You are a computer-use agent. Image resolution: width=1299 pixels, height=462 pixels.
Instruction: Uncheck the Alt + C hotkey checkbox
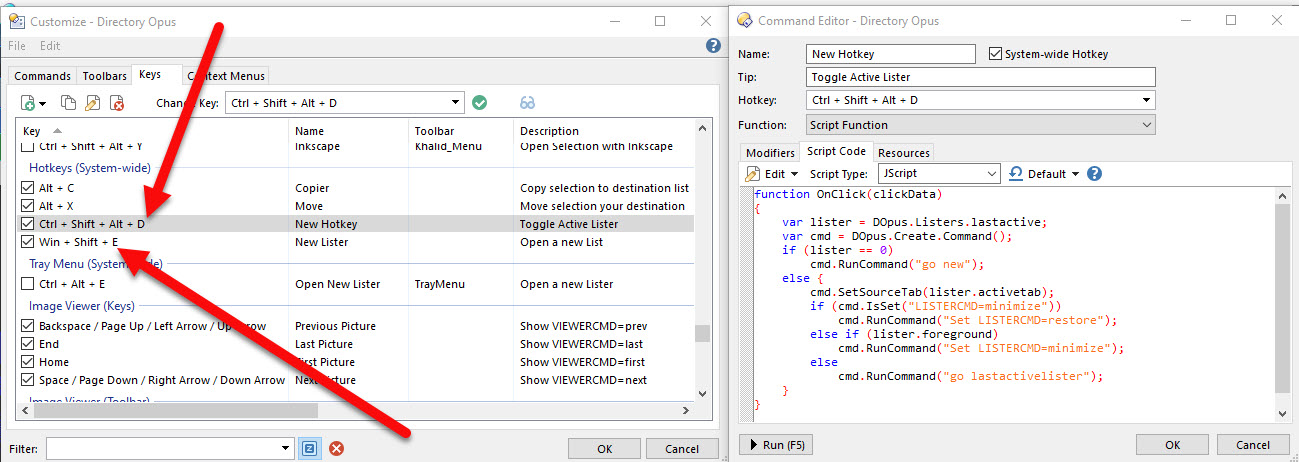click(28, 188)
